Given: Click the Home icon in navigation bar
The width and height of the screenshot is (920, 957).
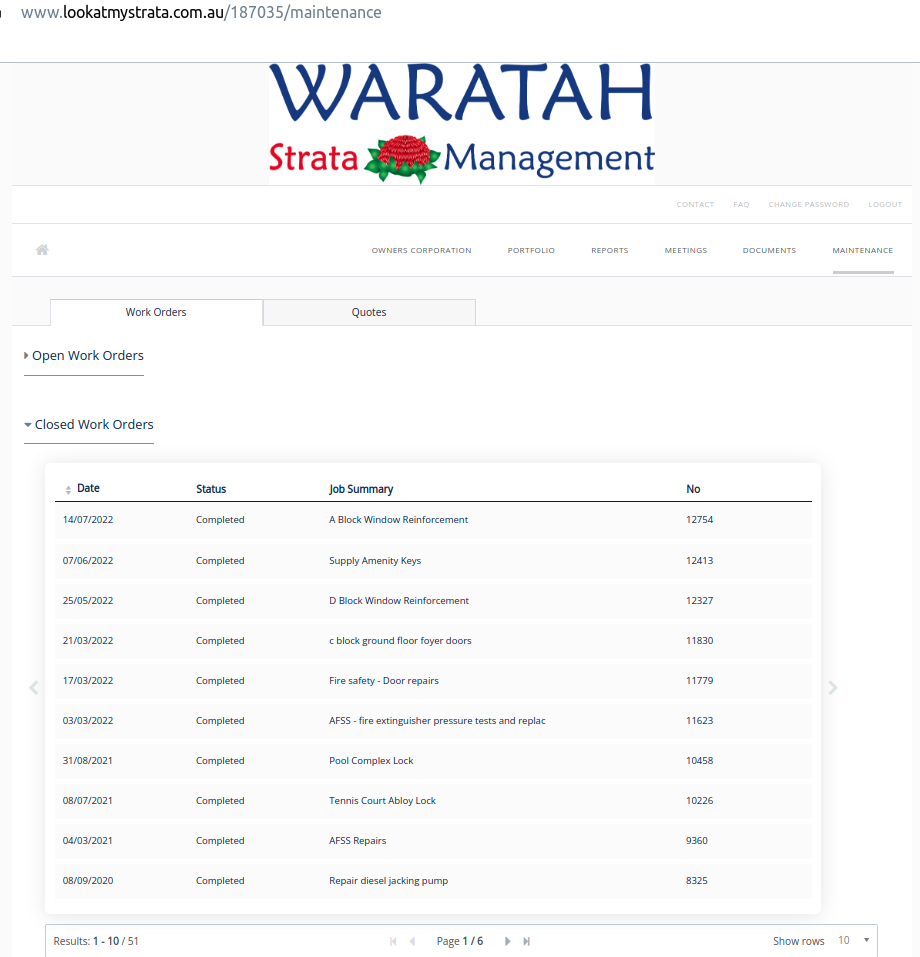Looking at the screenshot, I should [x=42, y=250].
